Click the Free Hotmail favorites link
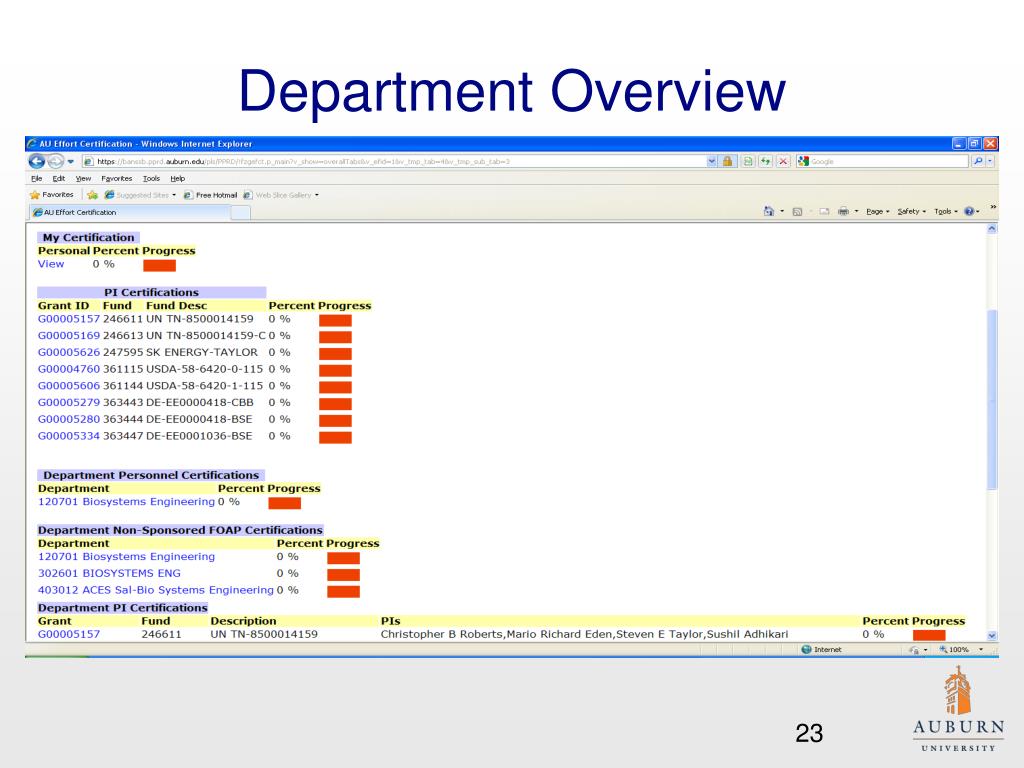The width and height of the screenshot is (1024, 768). click(210, 195)
